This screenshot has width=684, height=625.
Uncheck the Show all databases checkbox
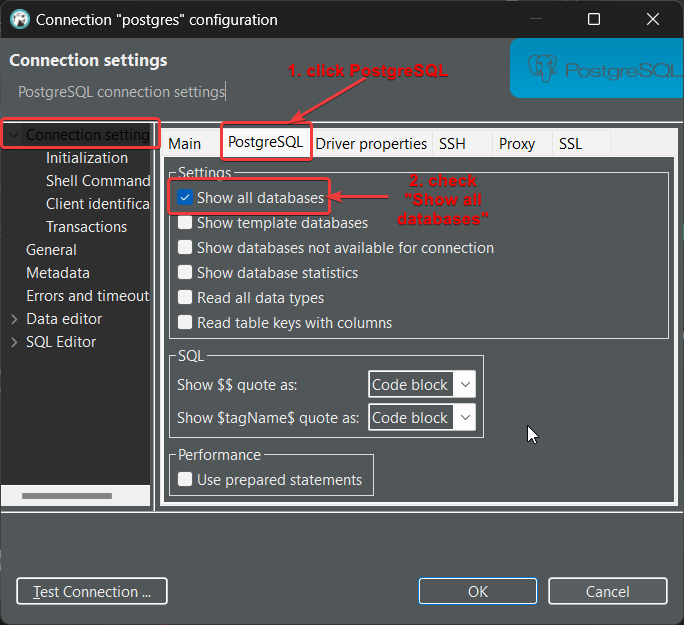(185, 198)
